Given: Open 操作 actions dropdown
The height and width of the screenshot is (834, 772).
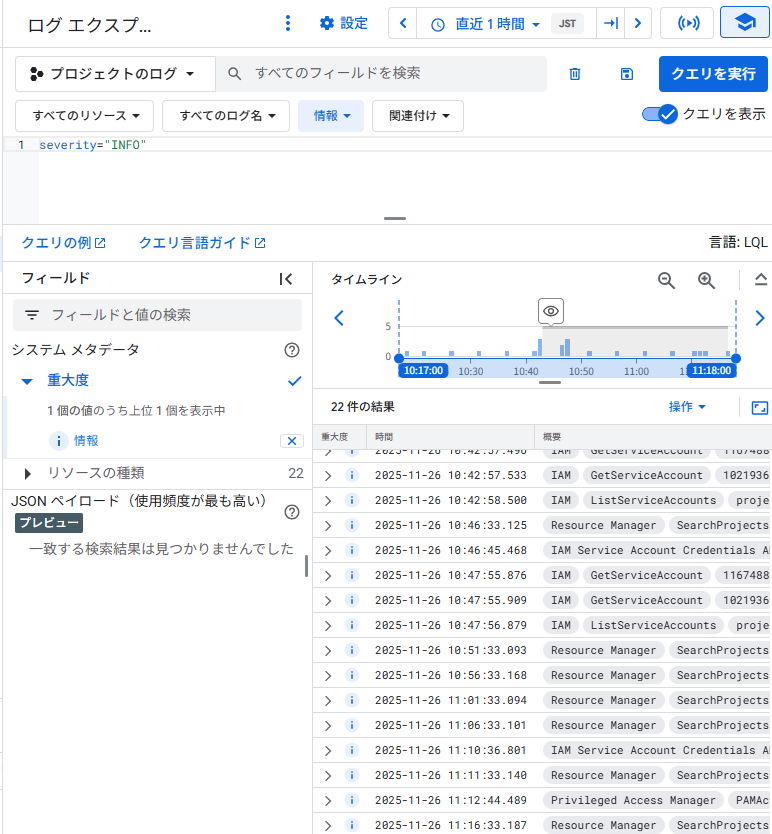Looking at the screenshot, I should point(686,407).
